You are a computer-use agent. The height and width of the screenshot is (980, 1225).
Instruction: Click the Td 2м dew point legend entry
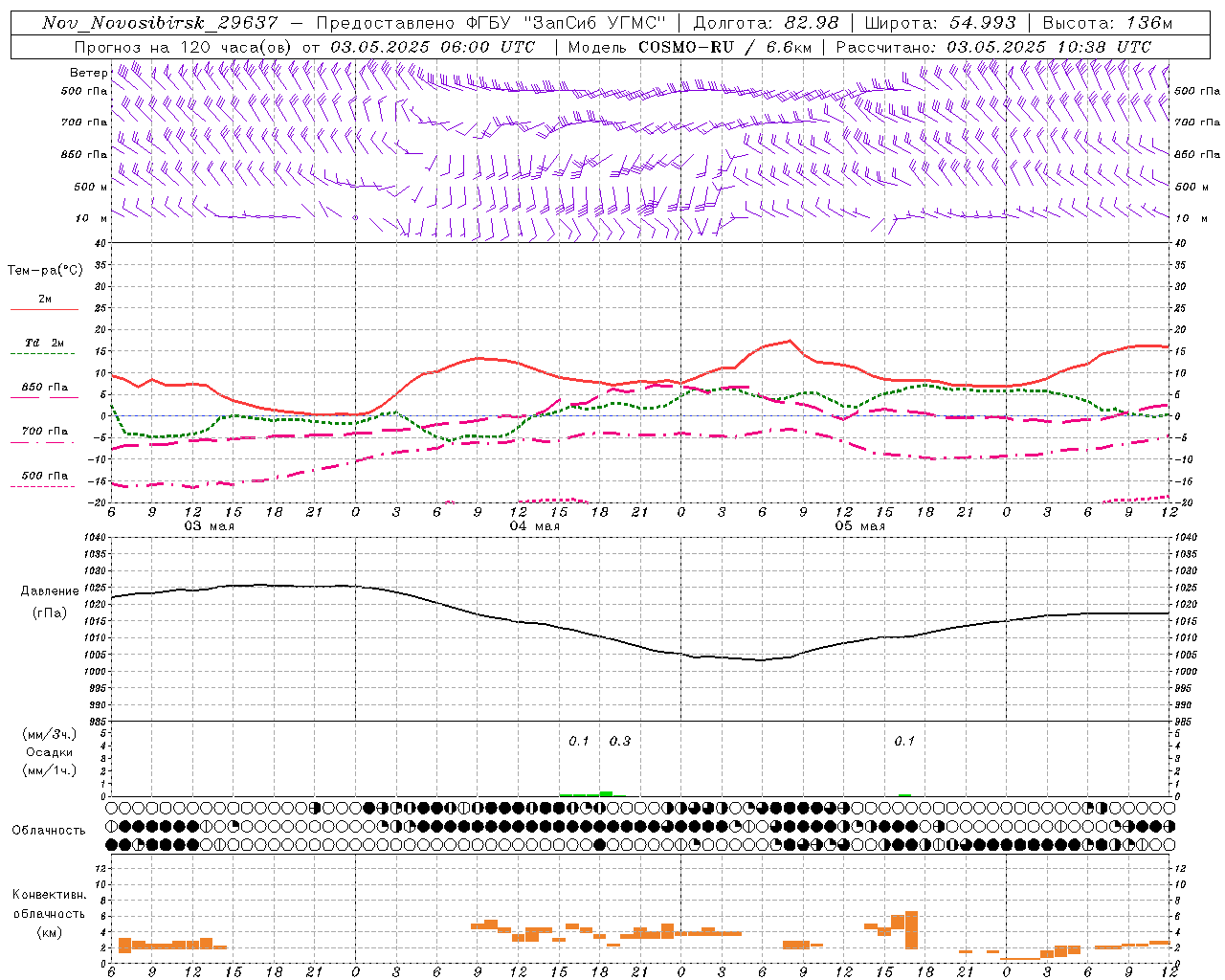tap(44, 343)
